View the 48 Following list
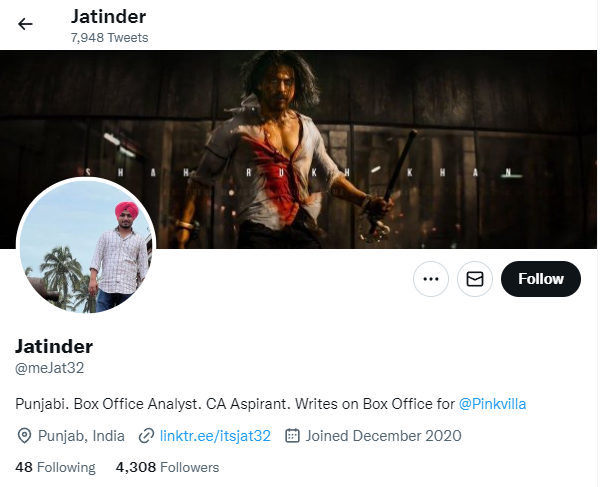 click(x=55, y=467)
